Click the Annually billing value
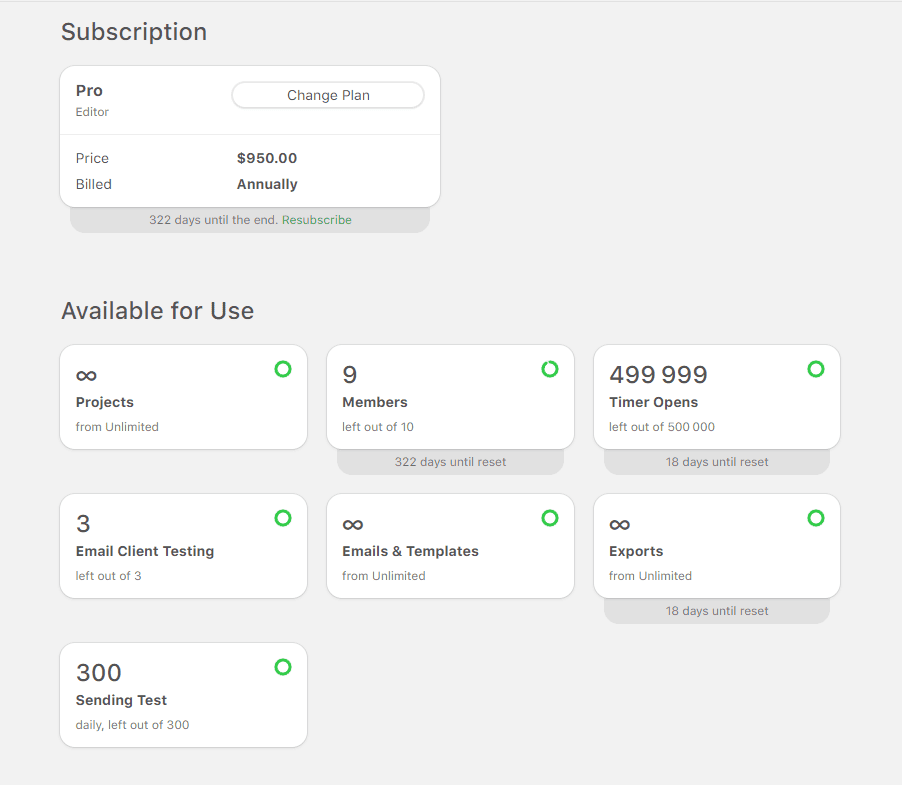The image size is (902, 785). click(266, 184)
